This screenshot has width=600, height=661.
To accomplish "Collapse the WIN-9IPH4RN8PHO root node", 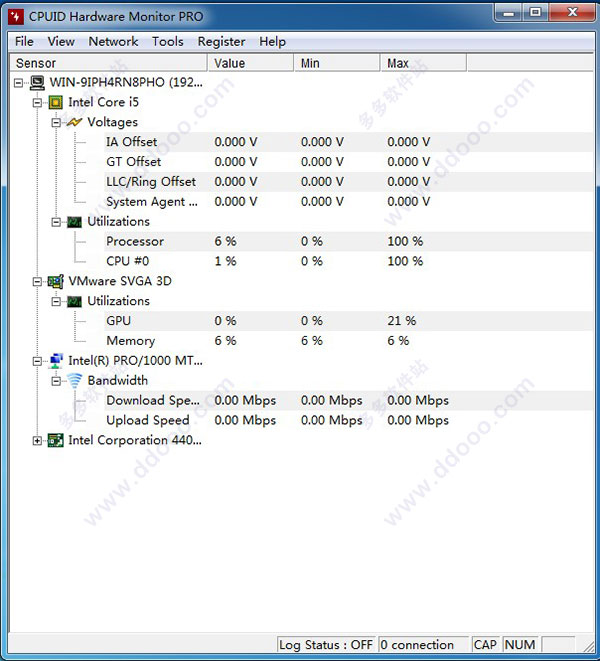I will 19,83.
